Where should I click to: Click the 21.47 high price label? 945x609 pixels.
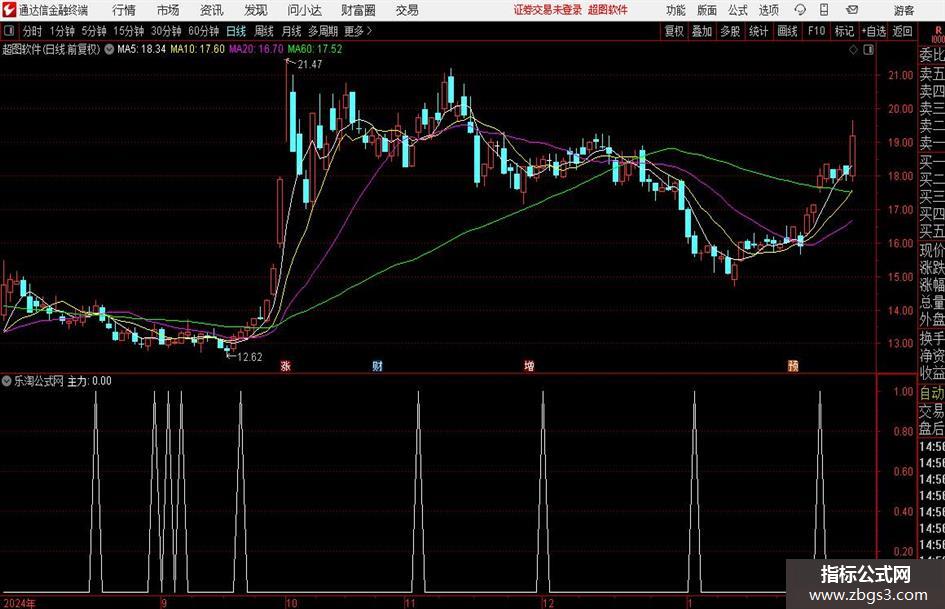pos(310,65)
